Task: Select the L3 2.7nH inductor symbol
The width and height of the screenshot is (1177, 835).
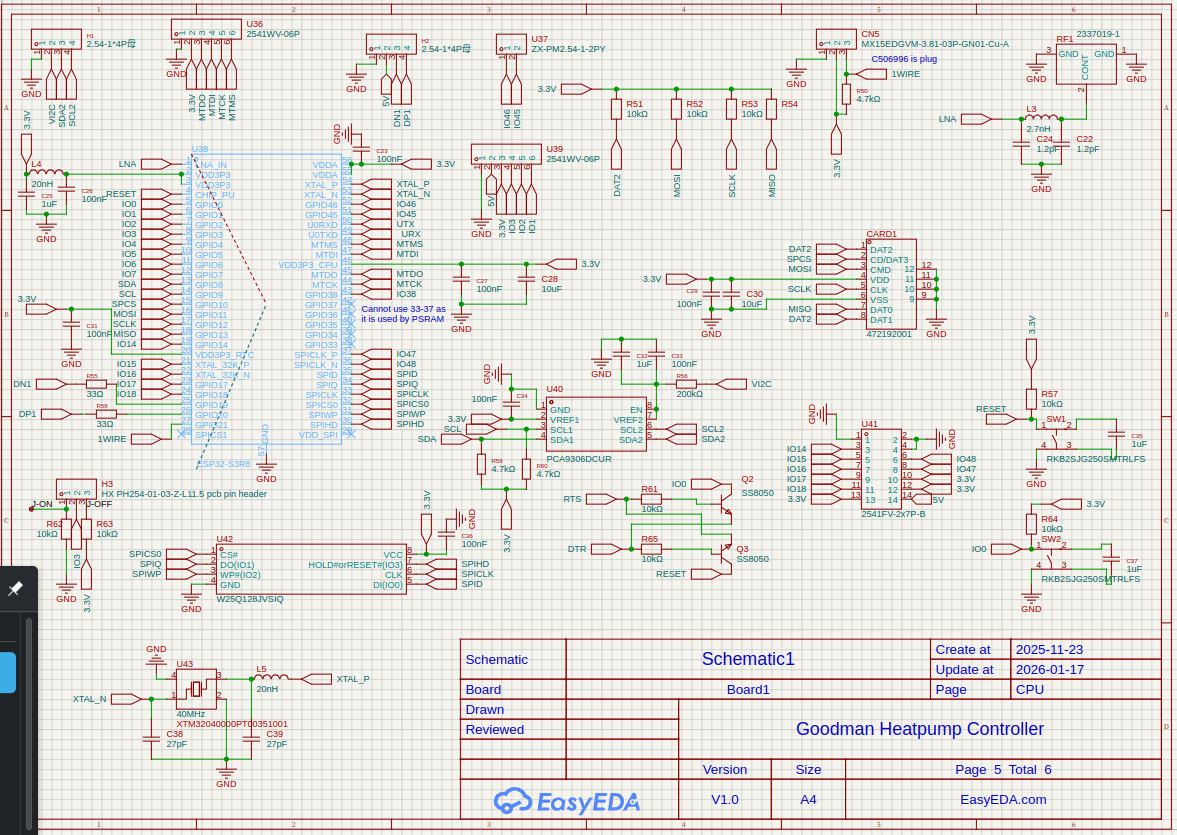Action: [1039, 119]
